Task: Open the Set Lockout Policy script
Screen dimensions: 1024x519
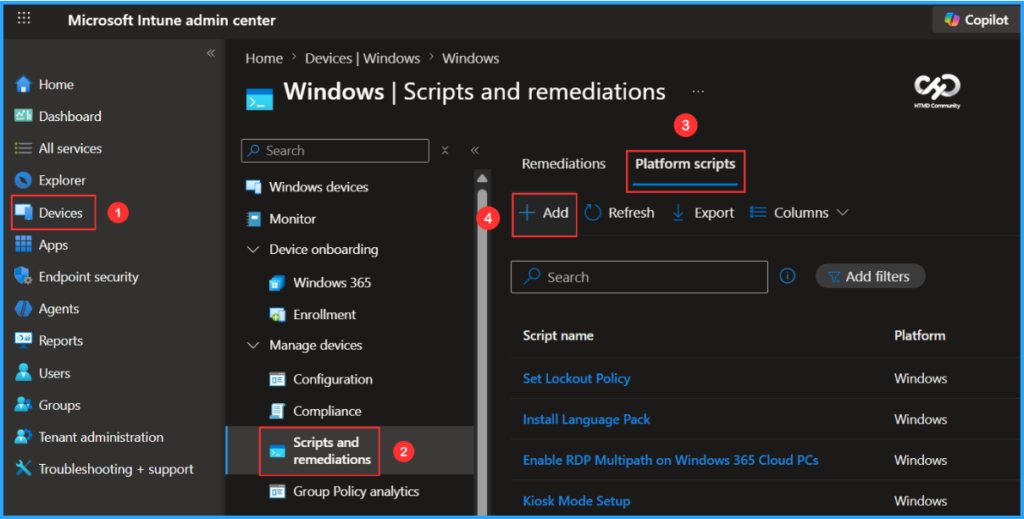Action: pyautogui.click(x=576, y=379)
